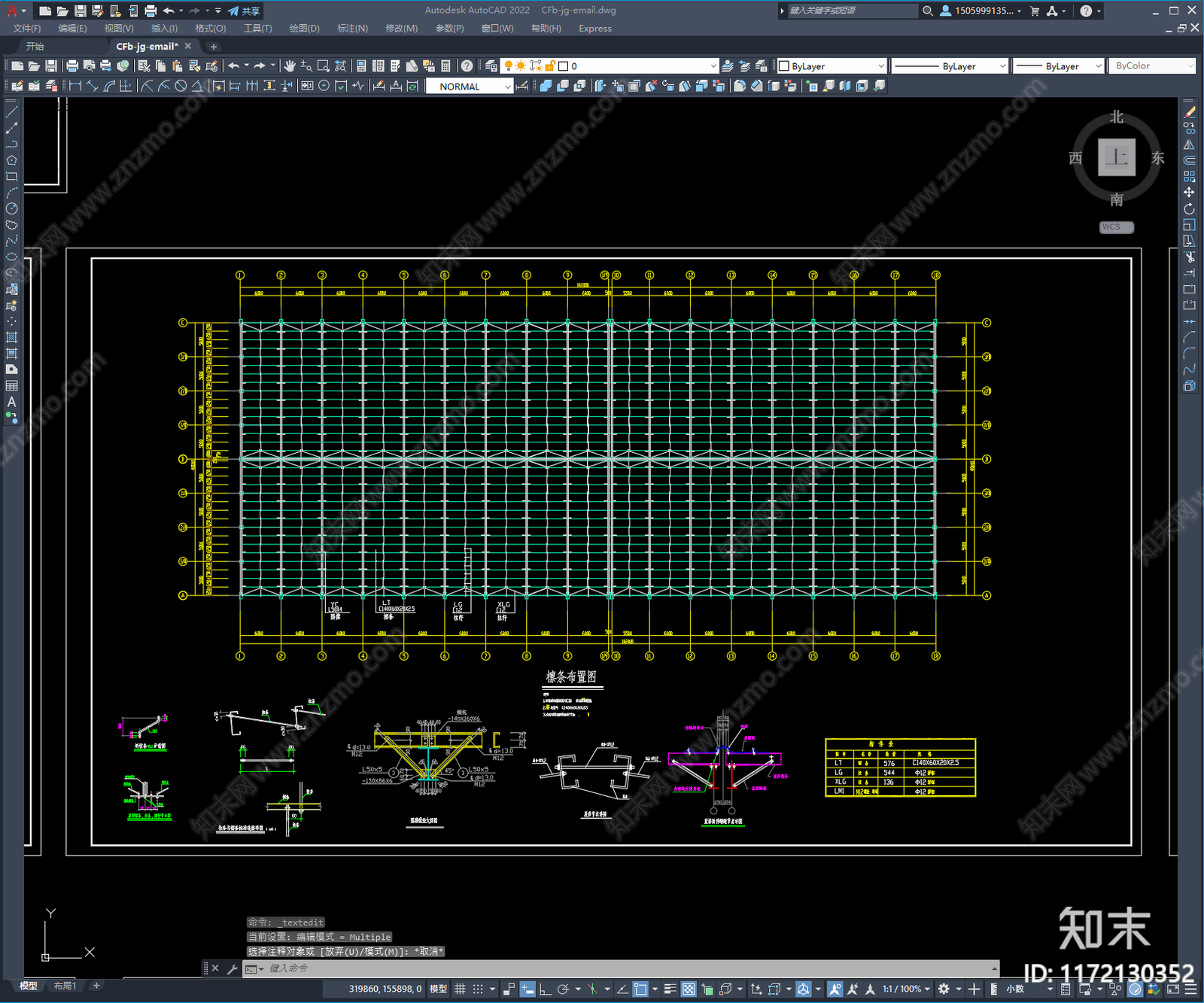Click the 东 direction on the ViewCube

[1158, 158]
